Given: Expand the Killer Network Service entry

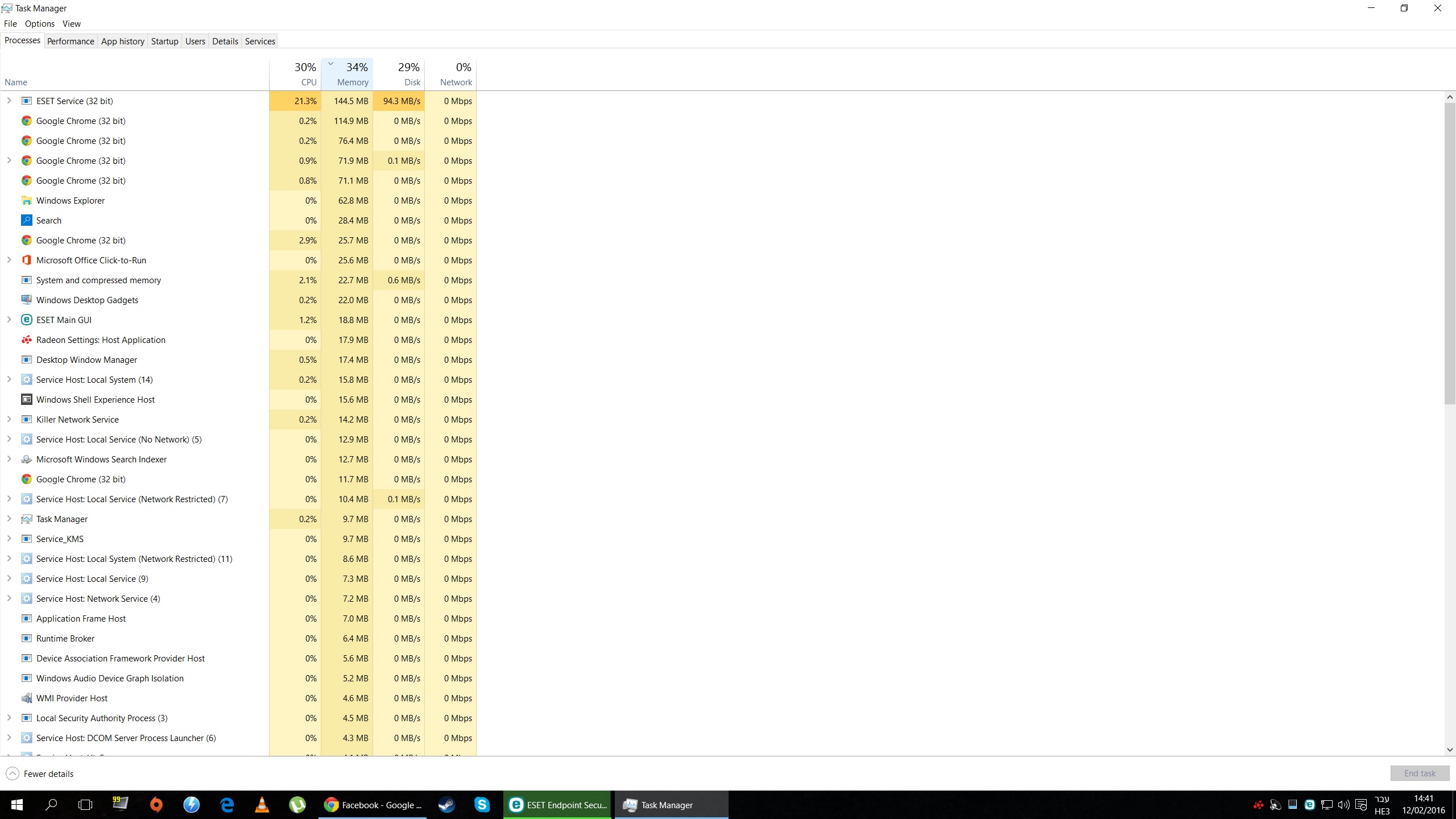Looking at the screenshot, I should (9, 419).
